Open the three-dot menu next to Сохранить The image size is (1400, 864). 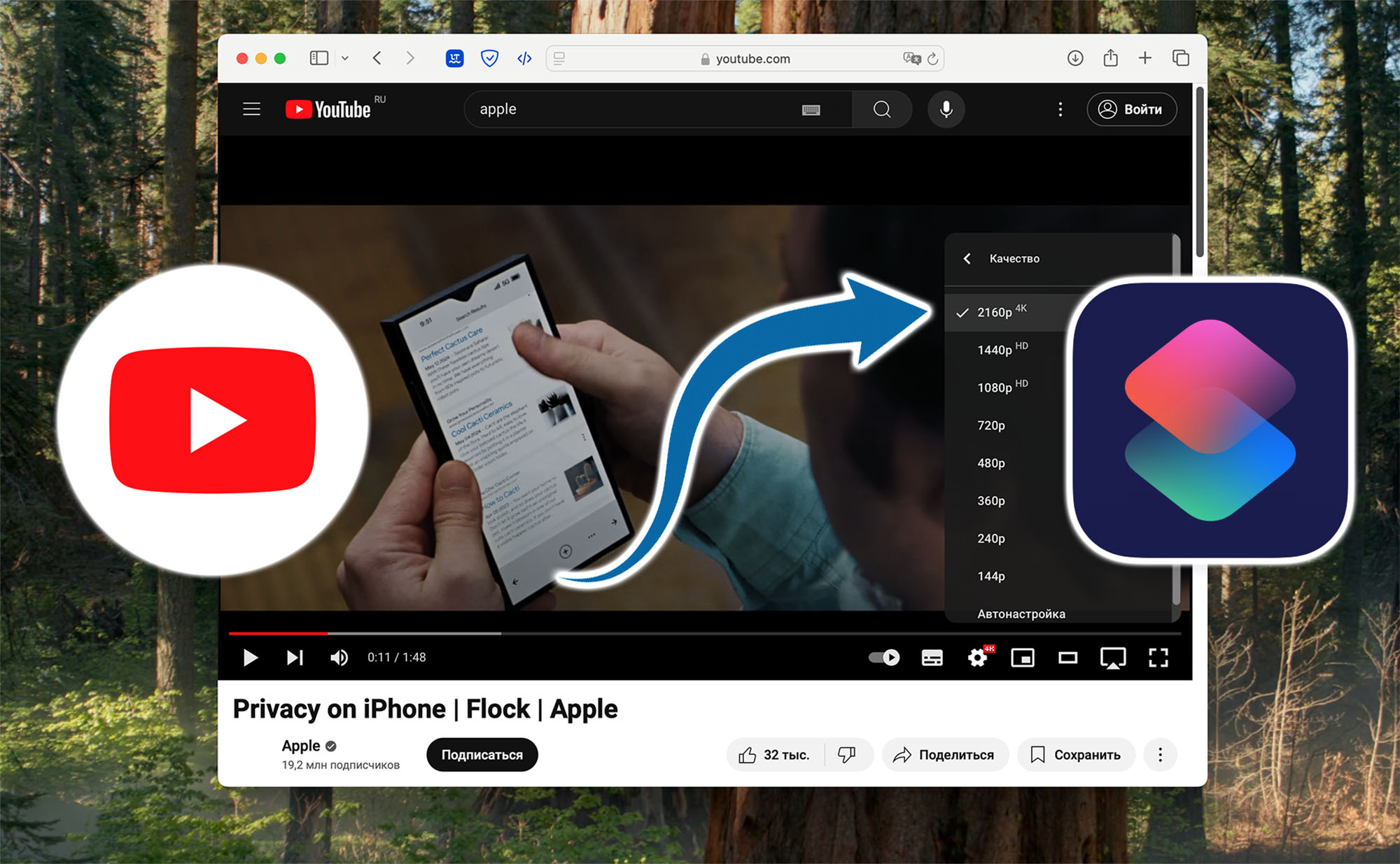[x=1160, y=754]
